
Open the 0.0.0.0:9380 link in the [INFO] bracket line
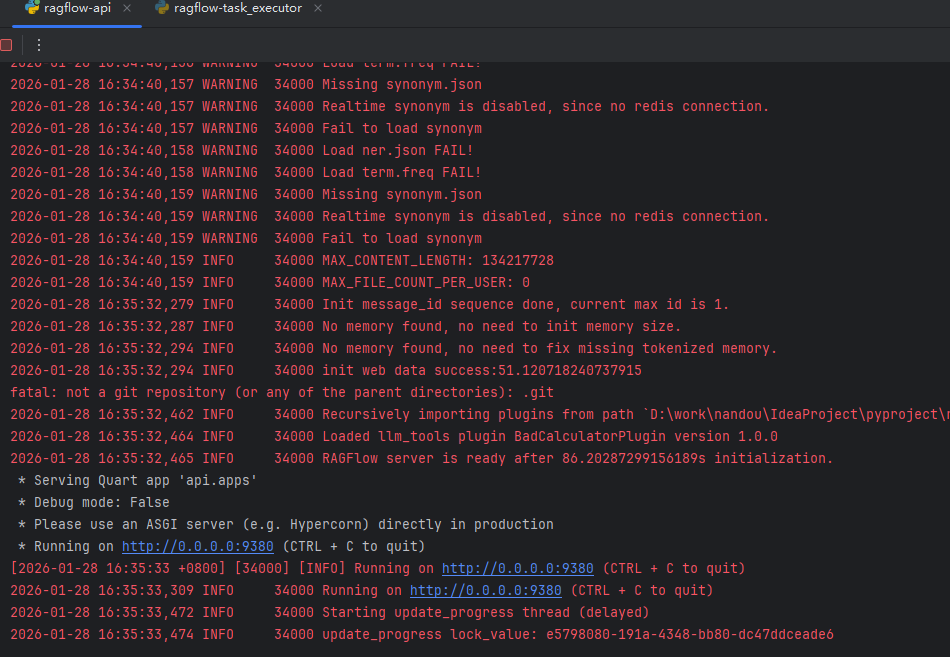(x=517, y=568)
